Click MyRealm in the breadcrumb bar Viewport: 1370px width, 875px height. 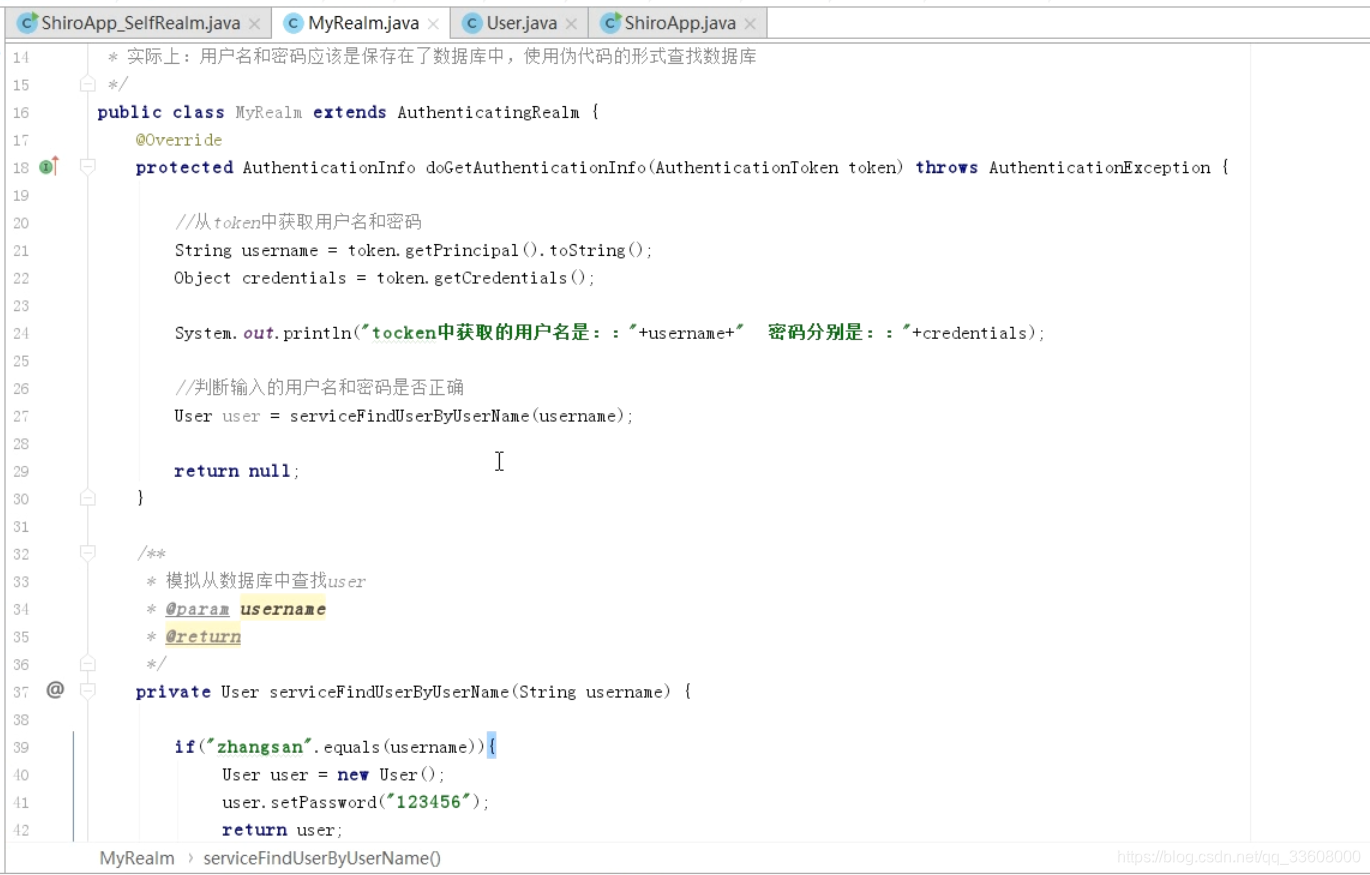click(137, 858)
